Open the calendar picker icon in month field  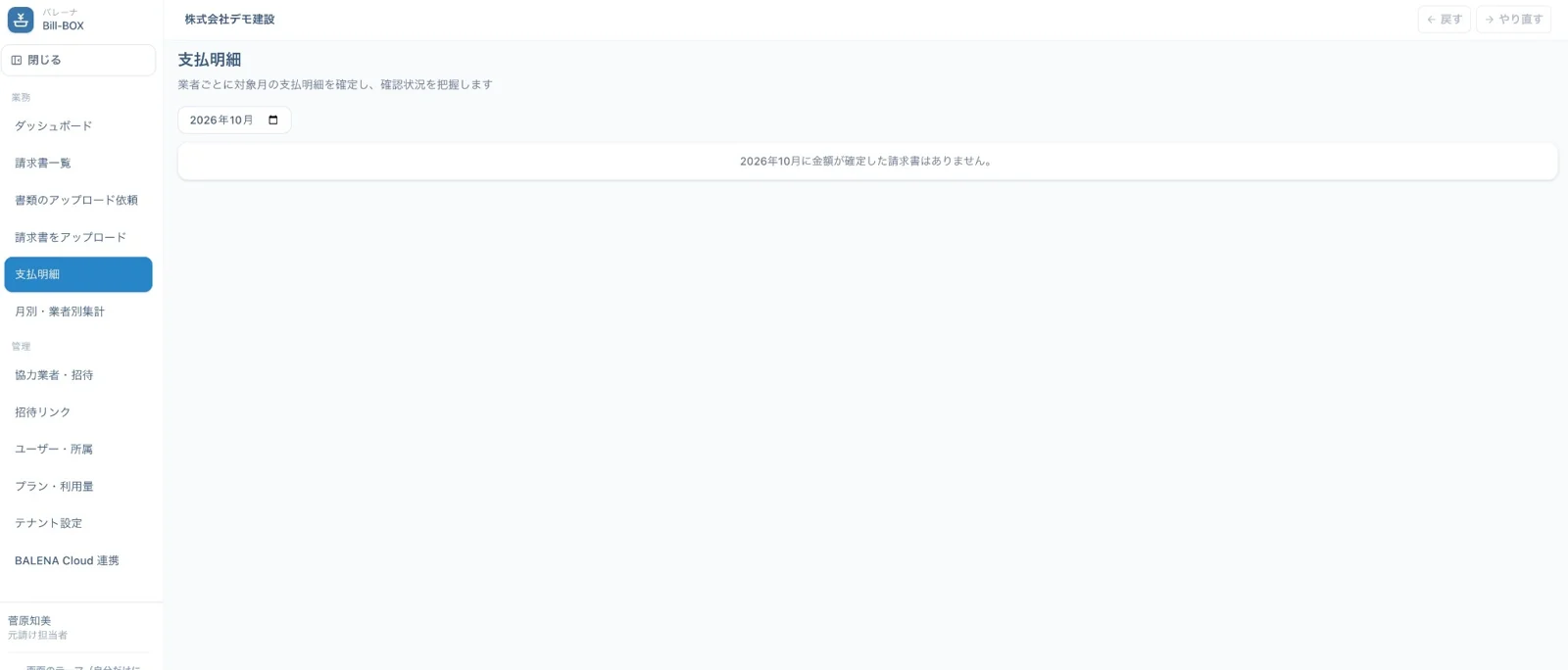point(273,120)
